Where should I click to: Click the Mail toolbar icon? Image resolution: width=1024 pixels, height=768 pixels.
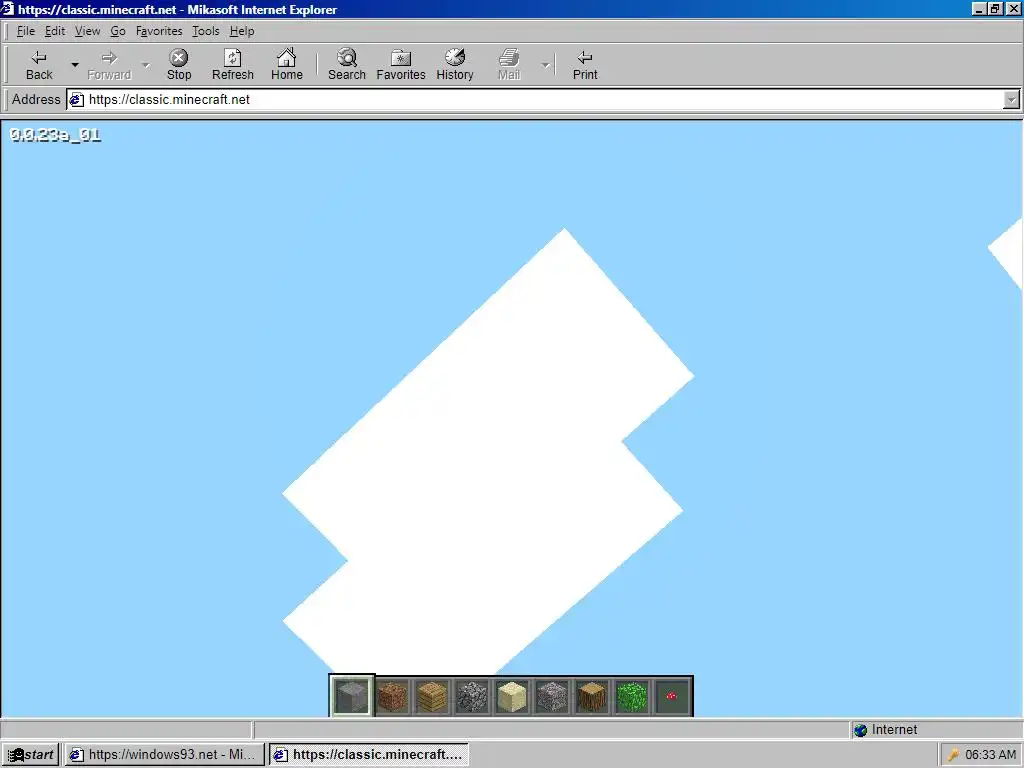pos(509,65)
